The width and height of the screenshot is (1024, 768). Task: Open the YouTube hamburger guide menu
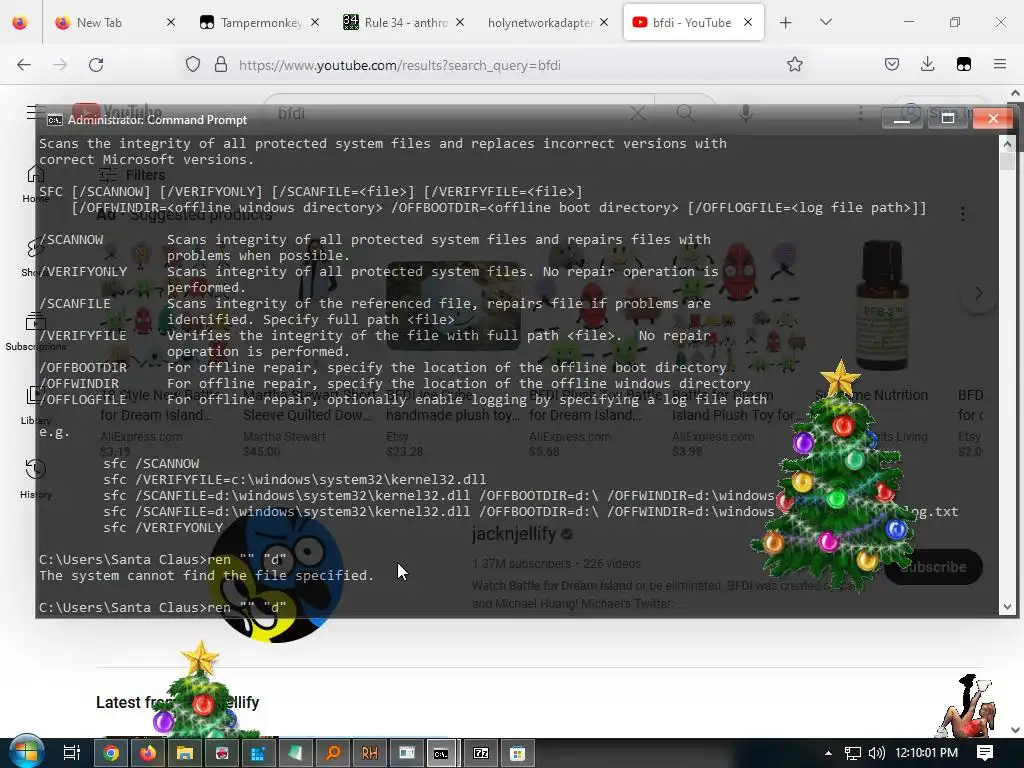point(35,113)
